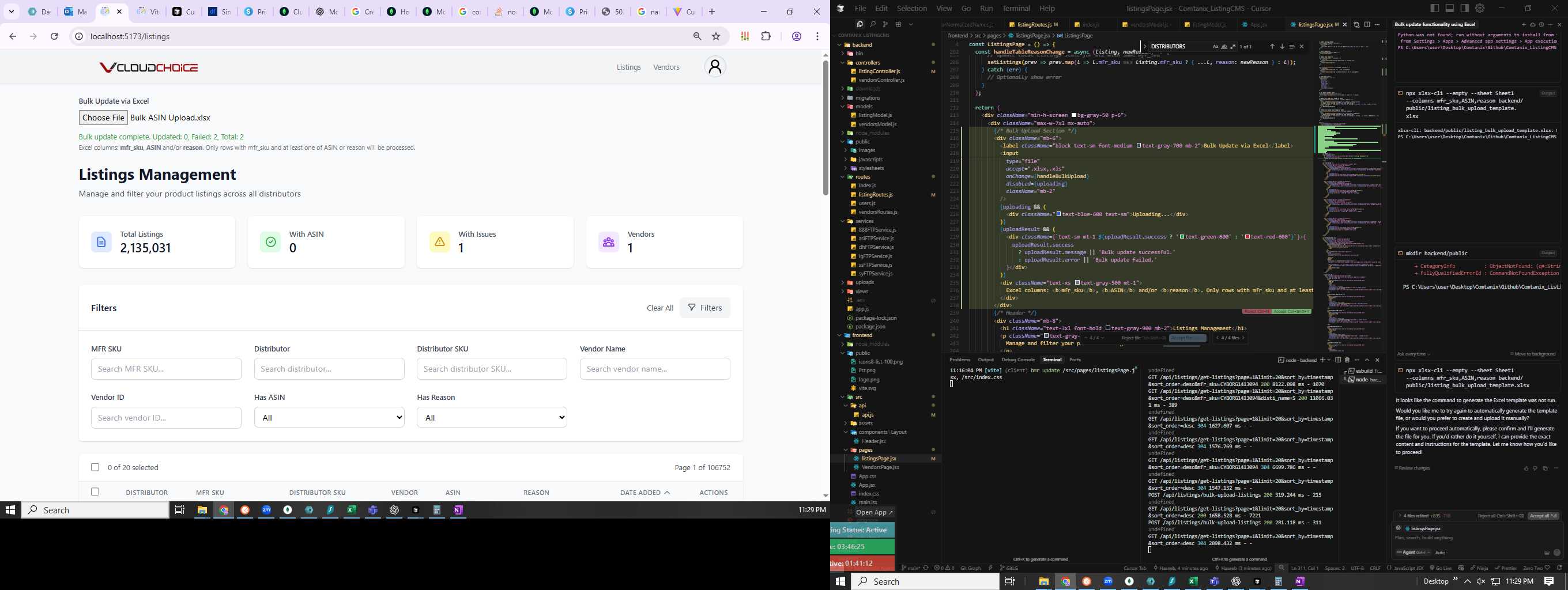Kill terminal using the trash icon
Screen dimensions: 1568x590
click(1347, 360)
